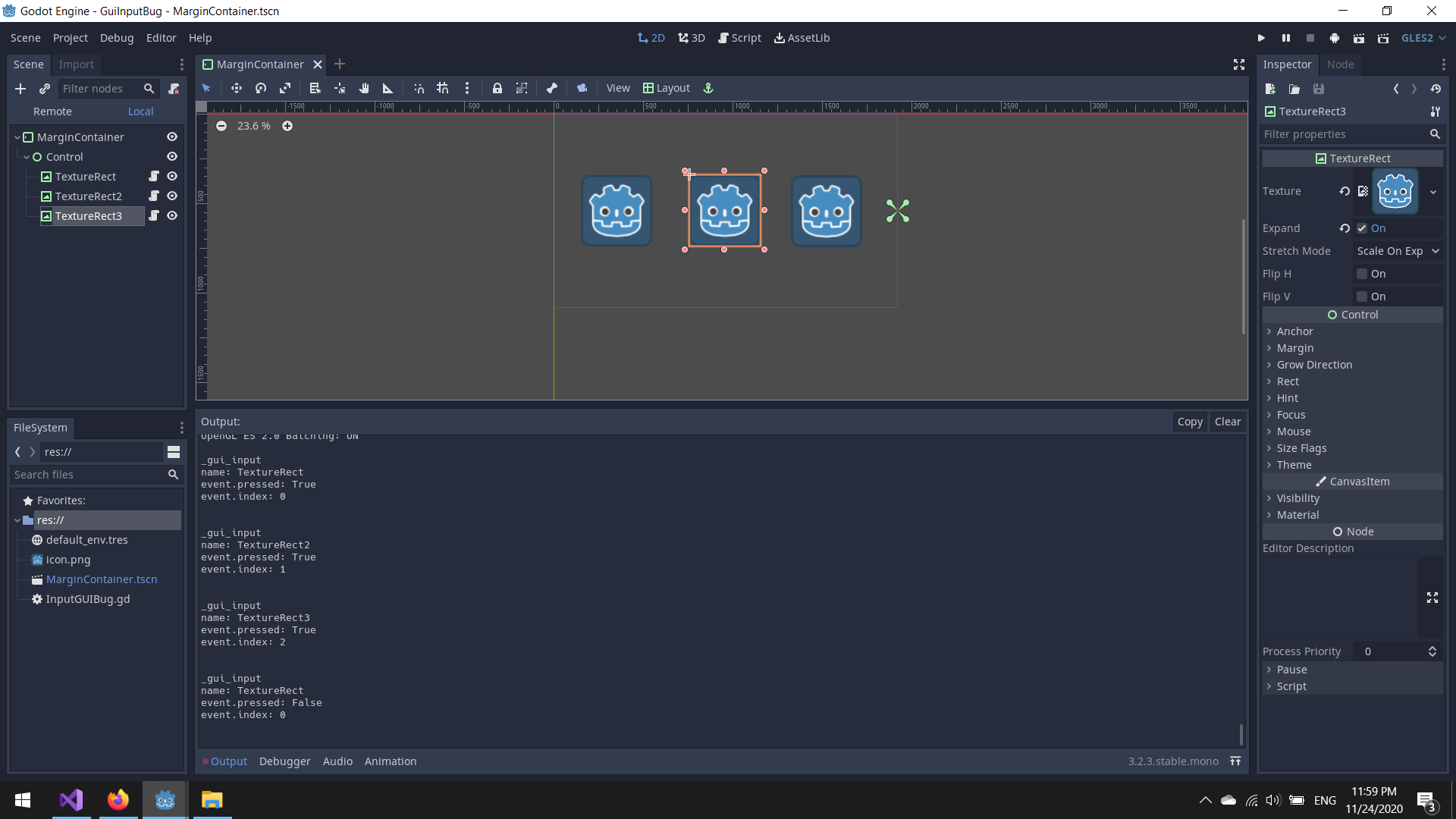Activate the Rotate Mode tool
The width and height of the screenshot is (1456, 819).
260,88
